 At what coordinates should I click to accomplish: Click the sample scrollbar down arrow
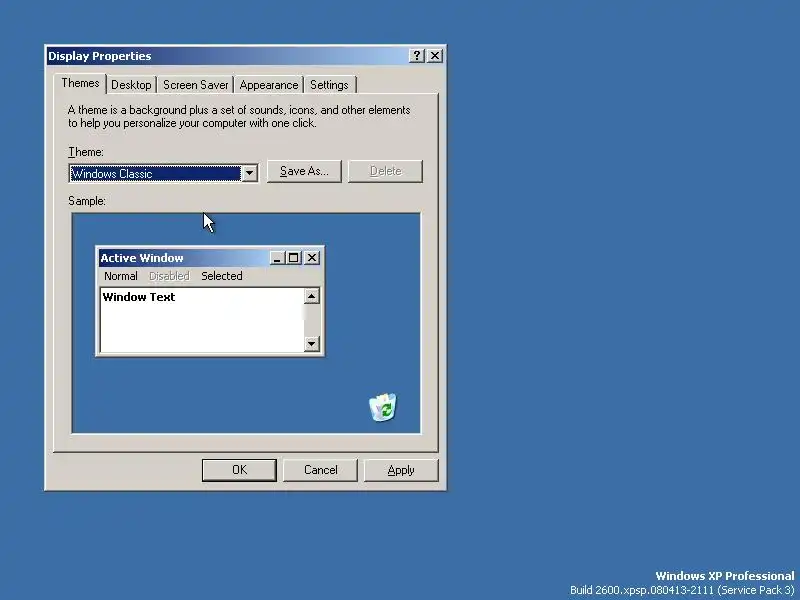tap(311, 344)
